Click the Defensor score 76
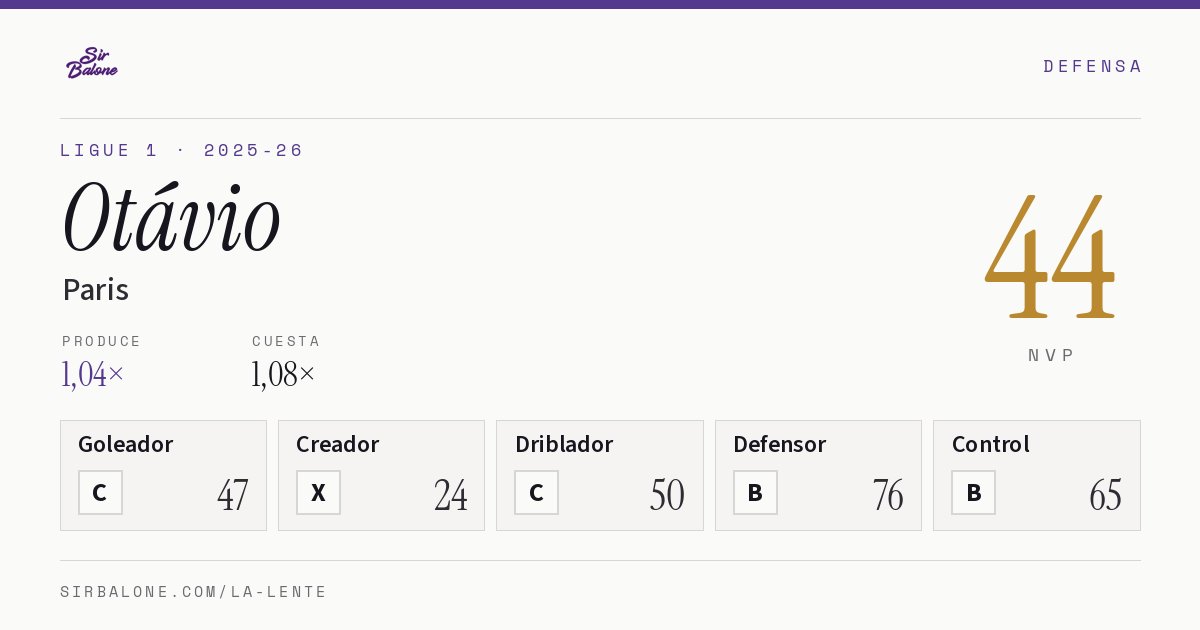The height and width of the screenshot is (630, 1200). click(x=887, y=495)
